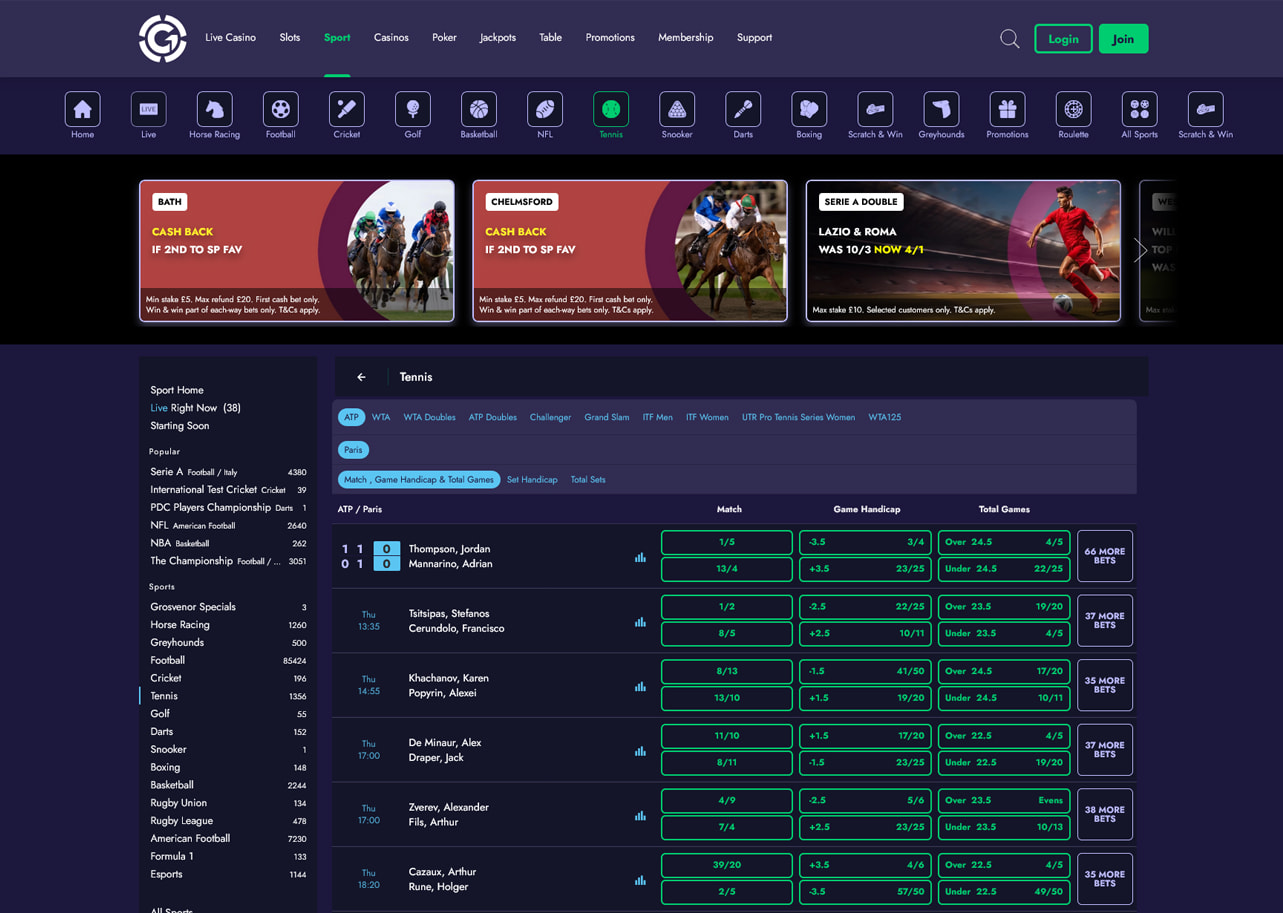This screenshot has height=913, width=1283.
Task: Switch to the Challenger tab
Action: coord(550,417)
